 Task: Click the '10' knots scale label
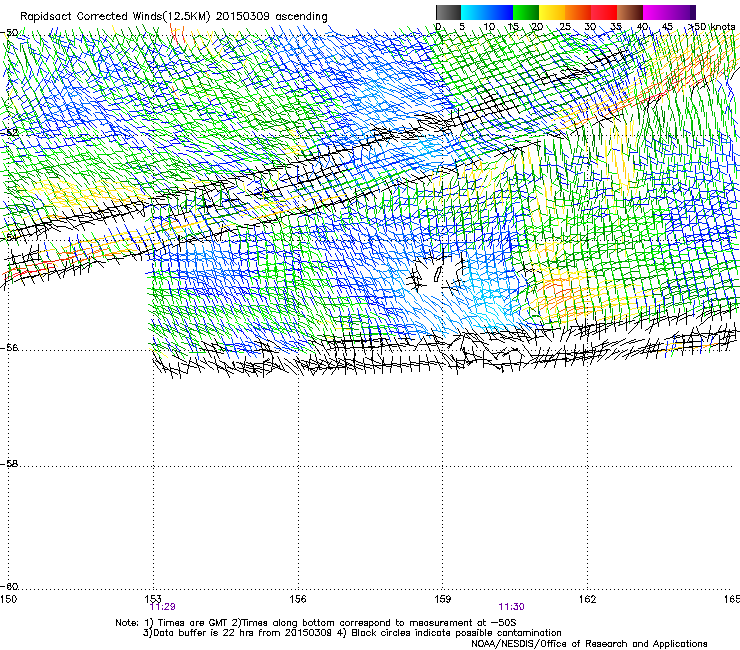[x=489, y=27]
